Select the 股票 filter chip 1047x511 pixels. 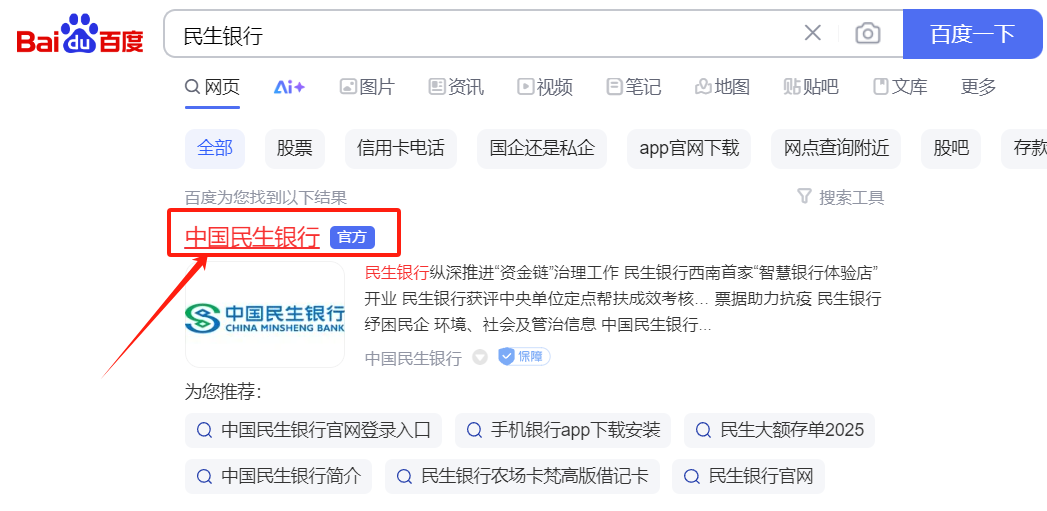[294, 148]
